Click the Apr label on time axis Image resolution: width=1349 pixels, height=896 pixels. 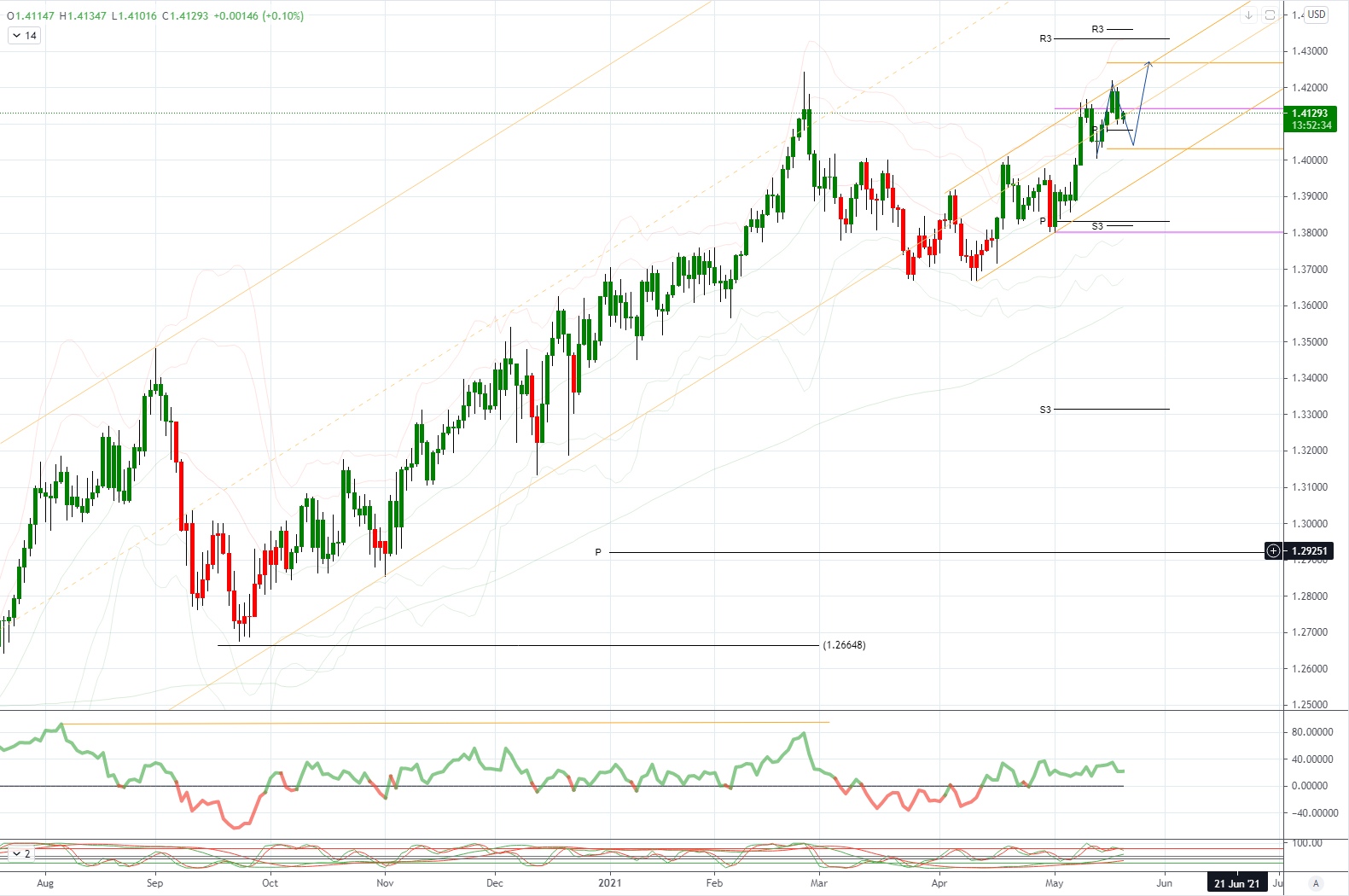pyautogui.click(x=939, y=883)
